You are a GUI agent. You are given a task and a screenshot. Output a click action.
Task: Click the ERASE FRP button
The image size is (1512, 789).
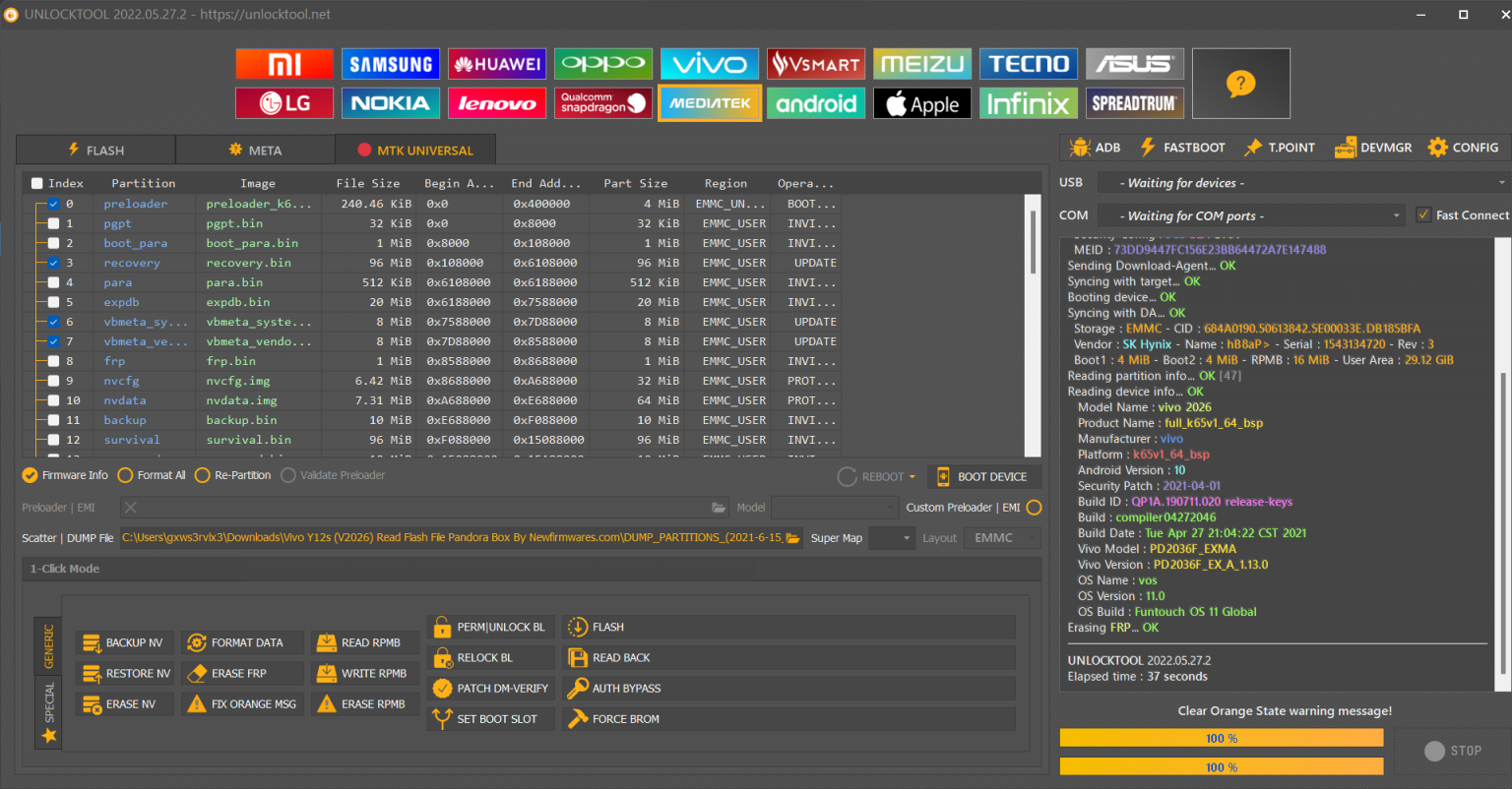240,673
